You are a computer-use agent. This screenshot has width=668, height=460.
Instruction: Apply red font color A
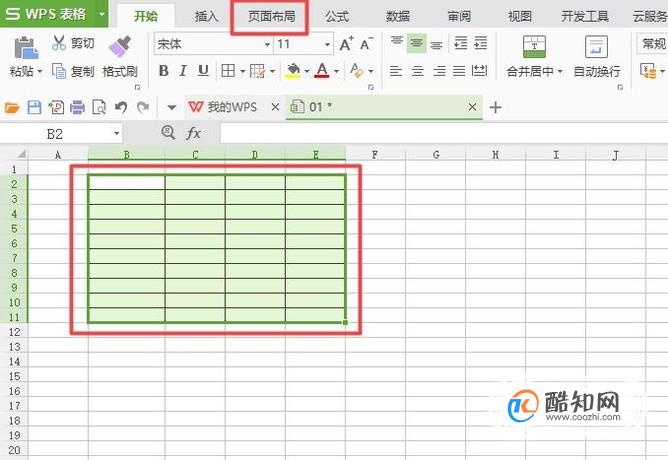pyautogui.click(x=322, y=70)
